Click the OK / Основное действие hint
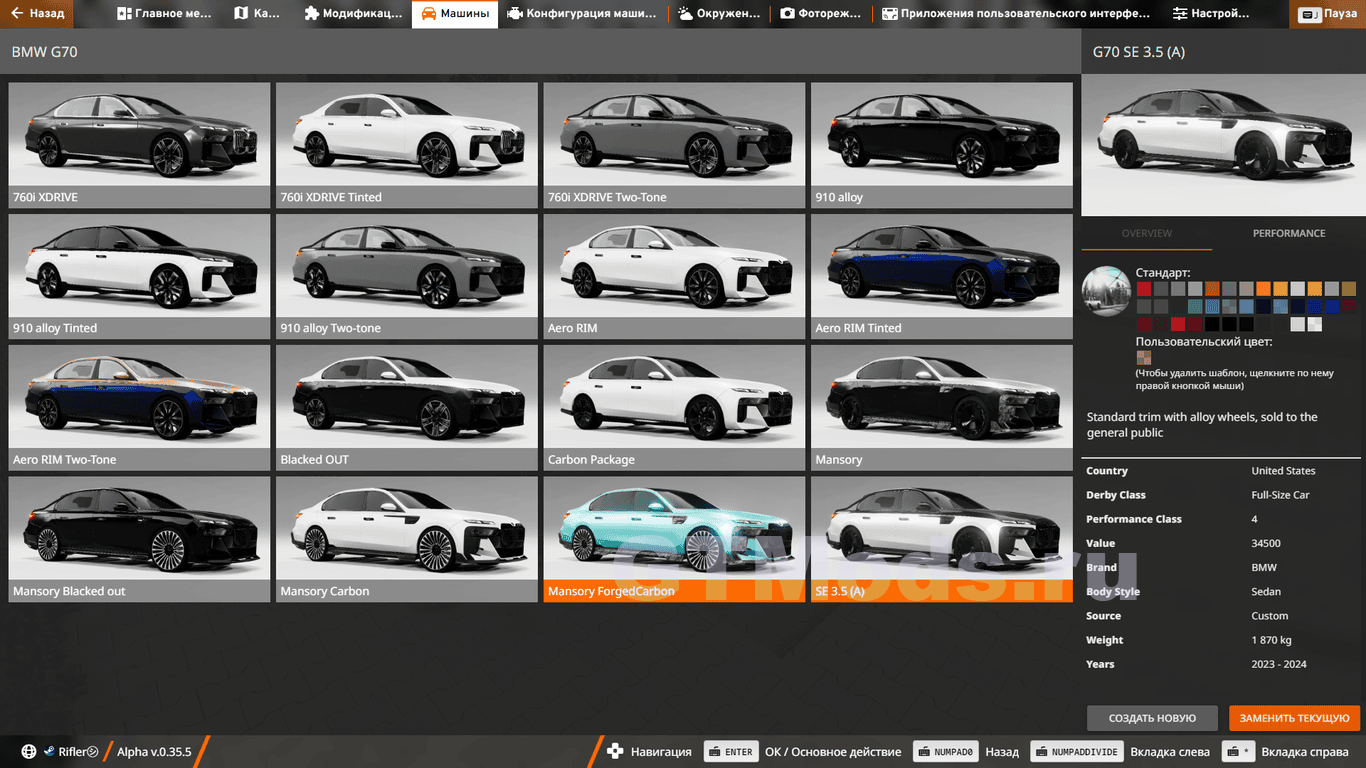This screenshot has width=1366, height=768. (x=833, y=752)
